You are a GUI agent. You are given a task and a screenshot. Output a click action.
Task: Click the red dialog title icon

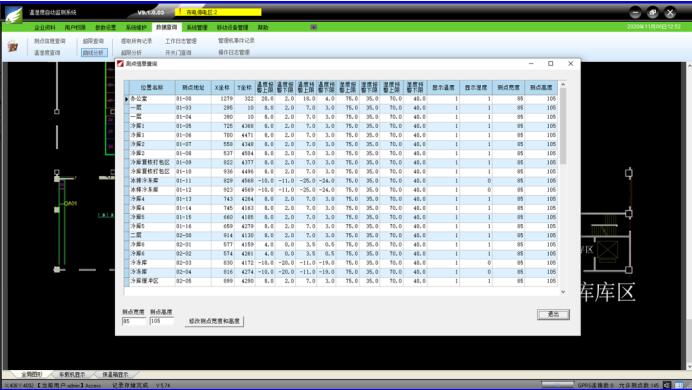pyautogui.click(x=120, y=64)
